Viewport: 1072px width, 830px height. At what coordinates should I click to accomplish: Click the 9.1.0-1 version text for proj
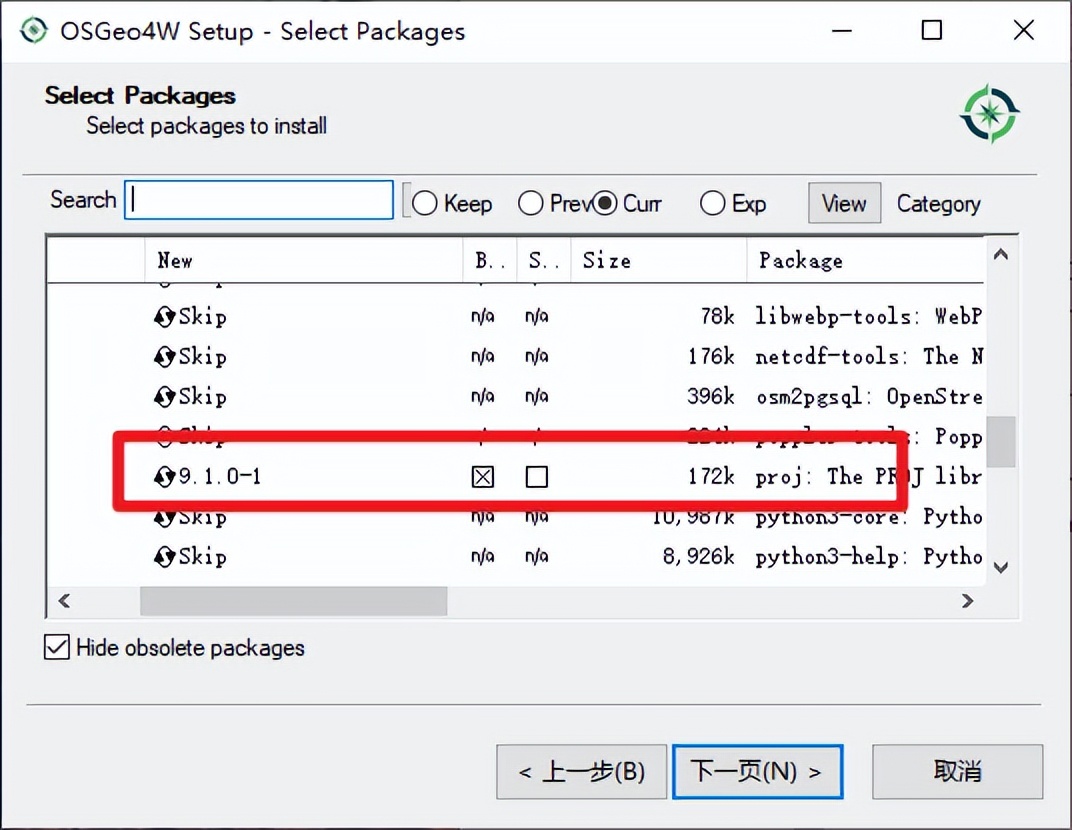point(220,477)
